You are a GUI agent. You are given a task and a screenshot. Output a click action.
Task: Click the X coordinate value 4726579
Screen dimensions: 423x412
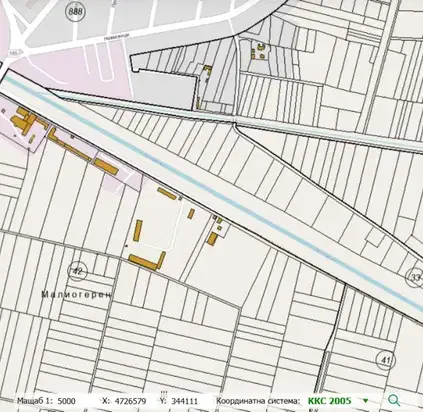pos(130,401)
